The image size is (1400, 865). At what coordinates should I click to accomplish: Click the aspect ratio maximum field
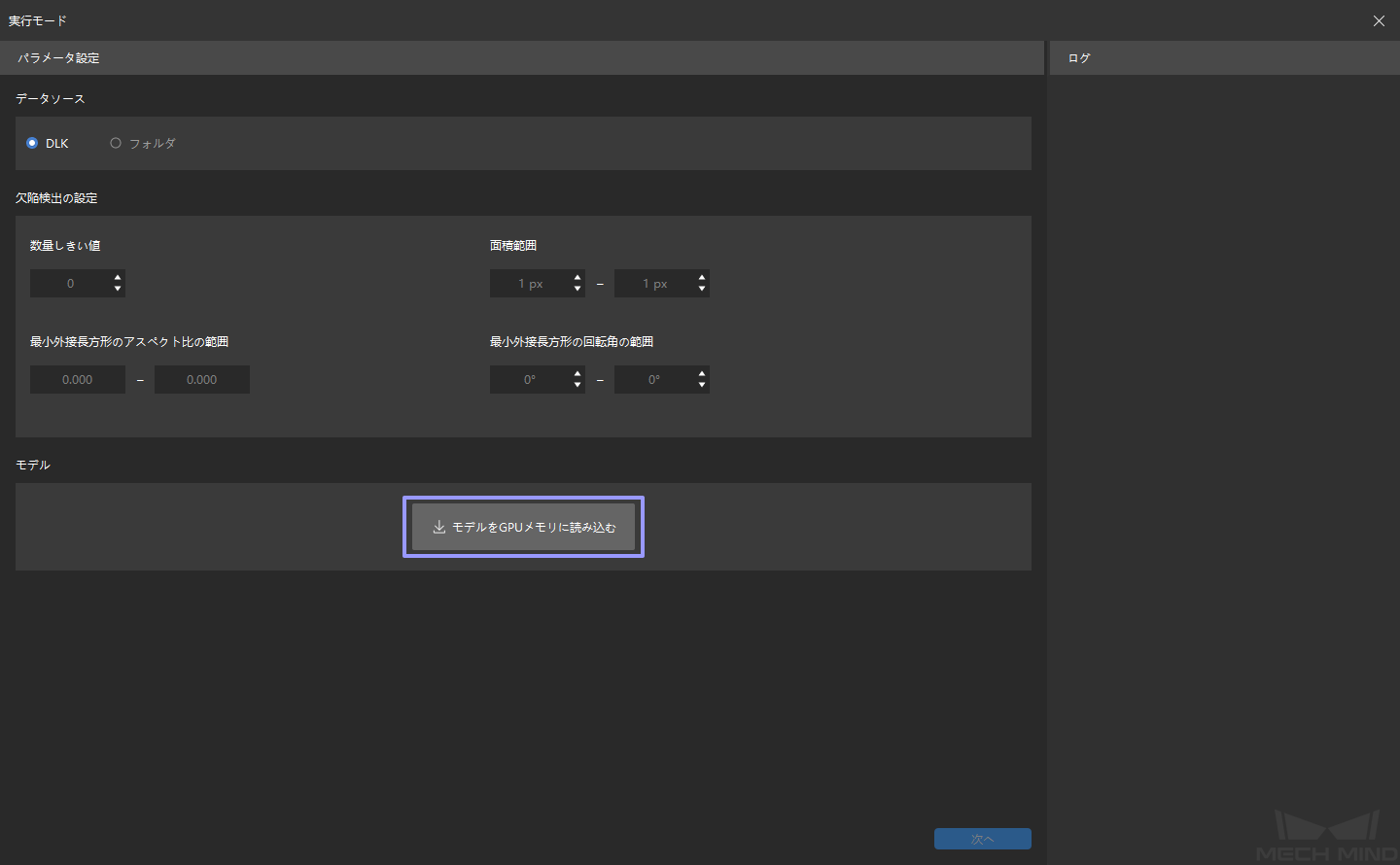pyautogui.click(x=202, y=380)
